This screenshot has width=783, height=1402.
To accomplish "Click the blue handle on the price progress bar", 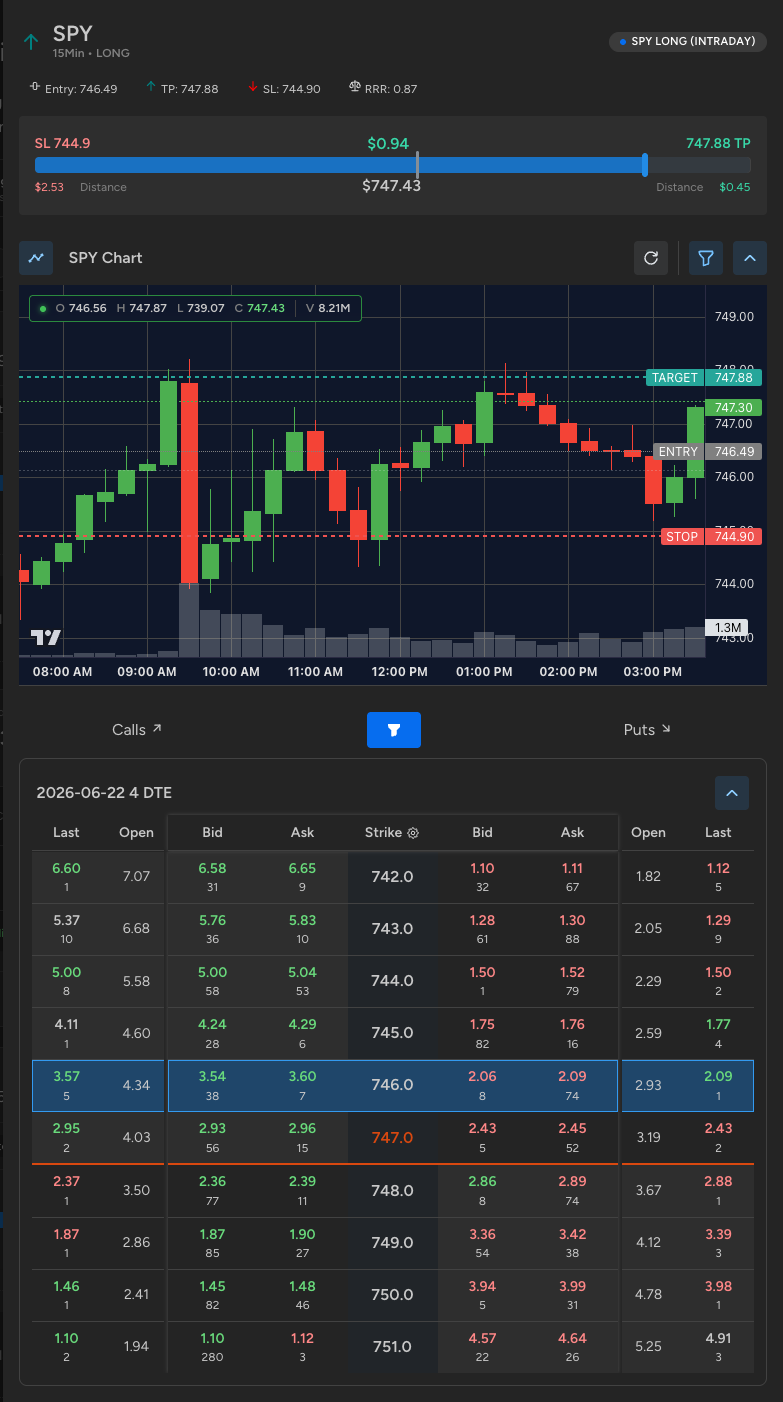I will click(645, 165).
